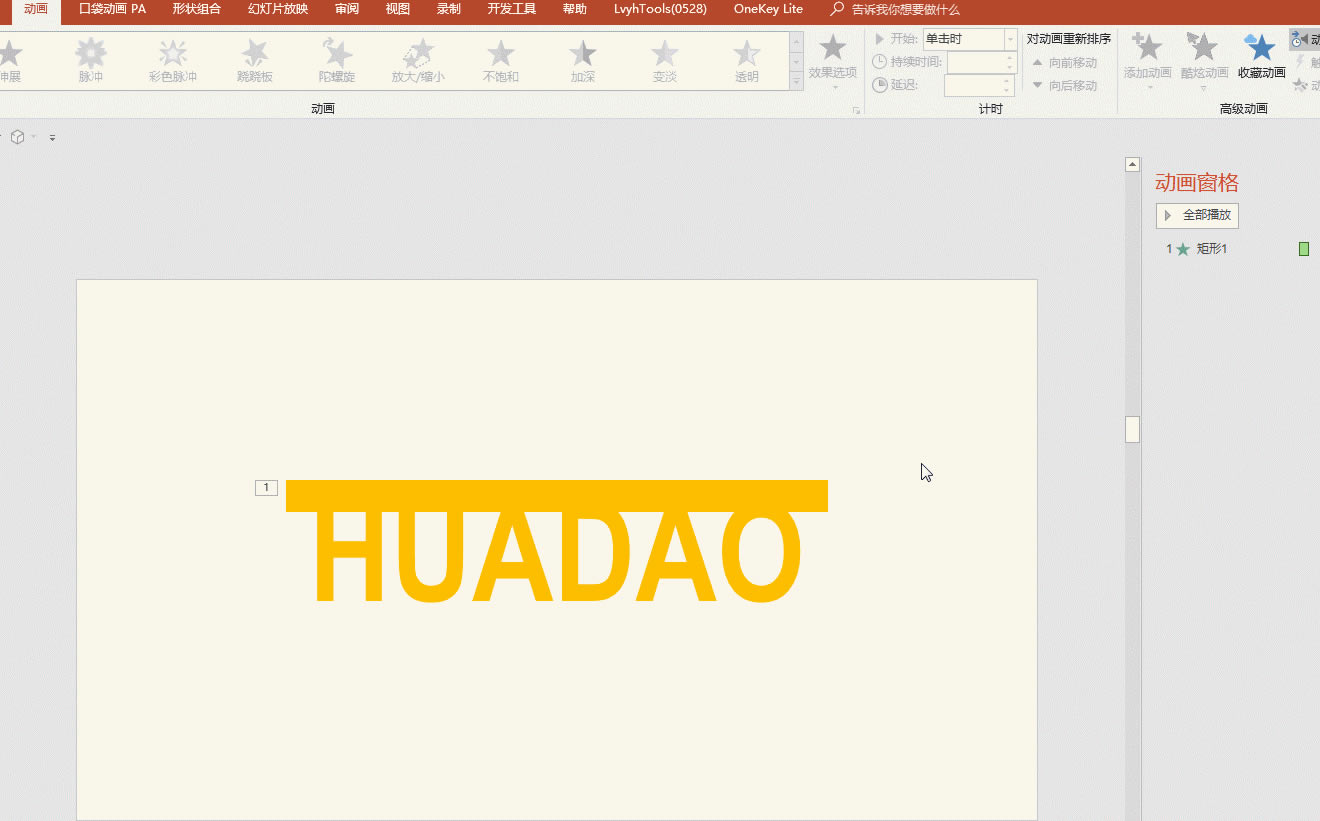
Task: Click the 全部播放 play all button
Action: click(x=1197, y=215)
